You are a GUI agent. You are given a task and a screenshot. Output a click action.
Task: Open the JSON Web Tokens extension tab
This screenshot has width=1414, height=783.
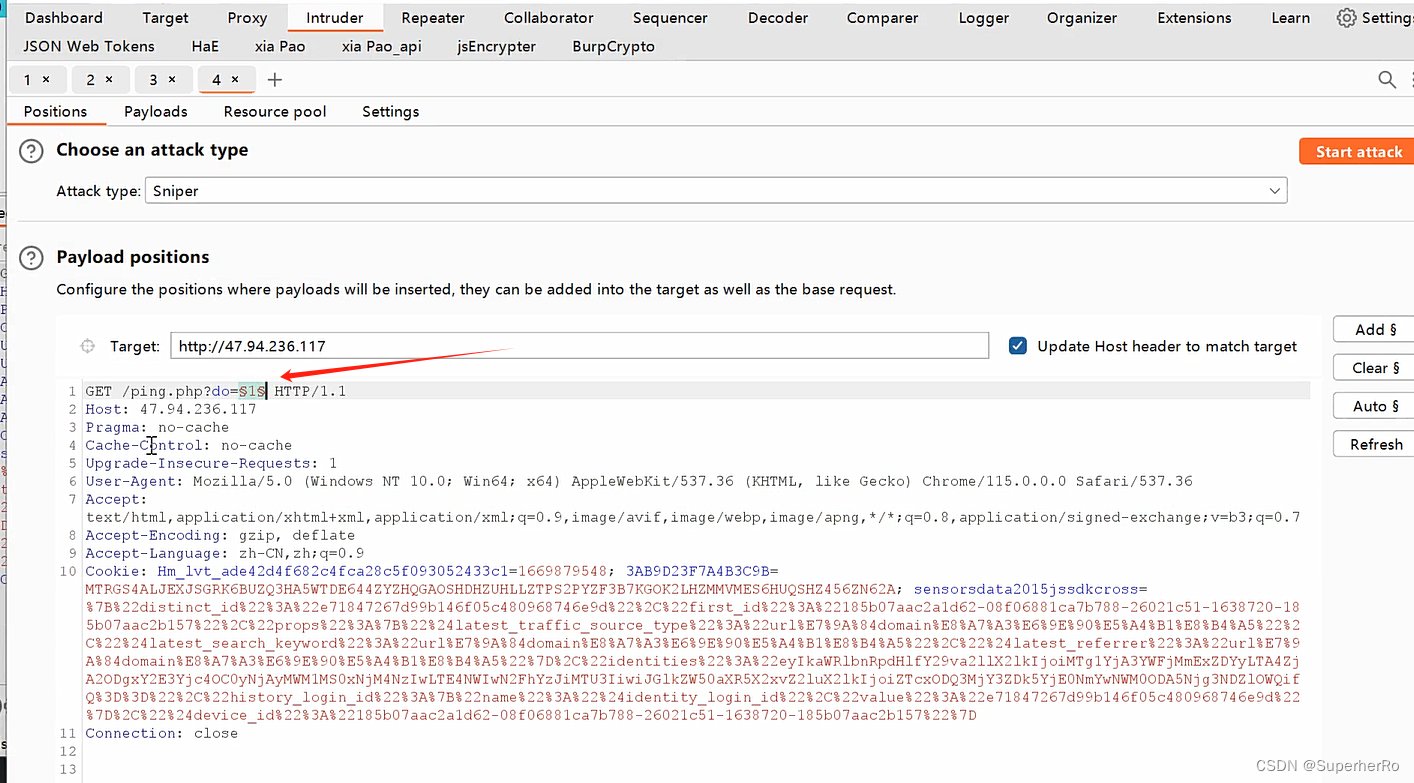[89, 46]
